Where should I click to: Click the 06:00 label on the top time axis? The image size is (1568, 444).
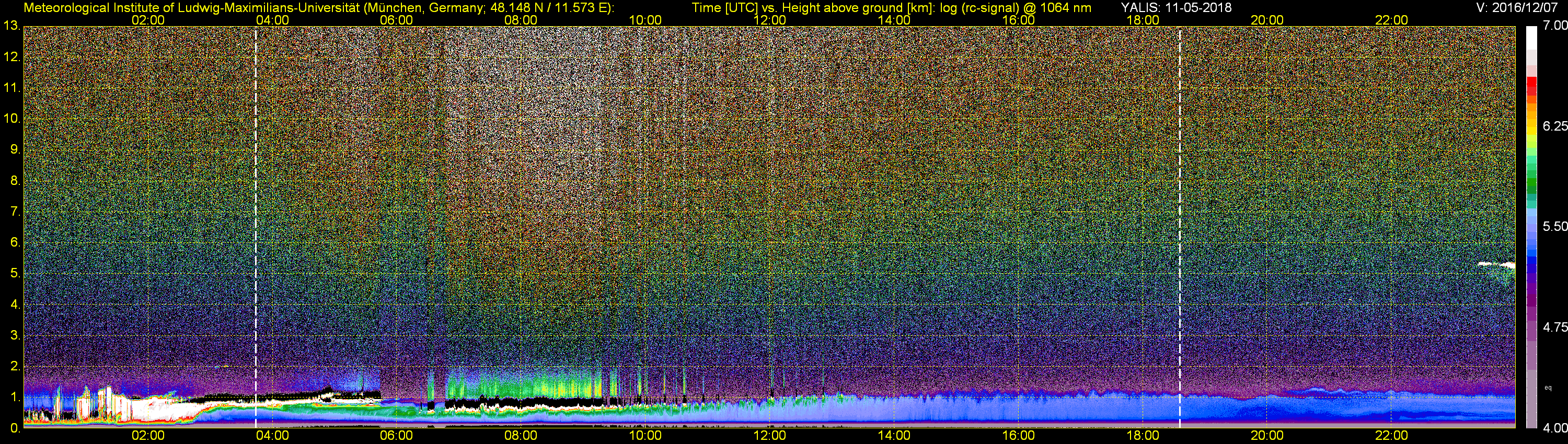pyautogui.click(x=396, y=20)
